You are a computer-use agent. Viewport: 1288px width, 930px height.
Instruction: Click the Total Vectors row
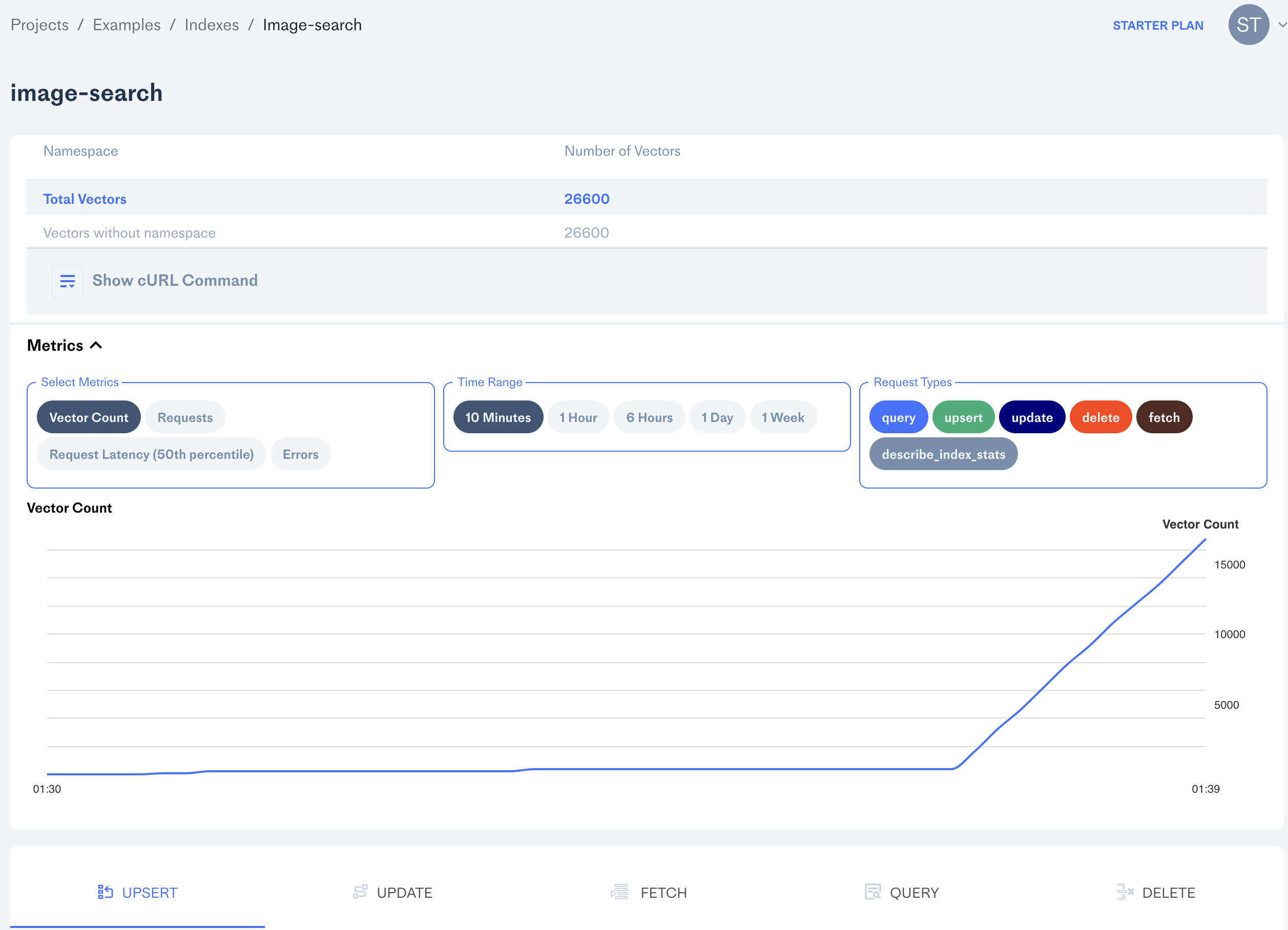[85, 199]
